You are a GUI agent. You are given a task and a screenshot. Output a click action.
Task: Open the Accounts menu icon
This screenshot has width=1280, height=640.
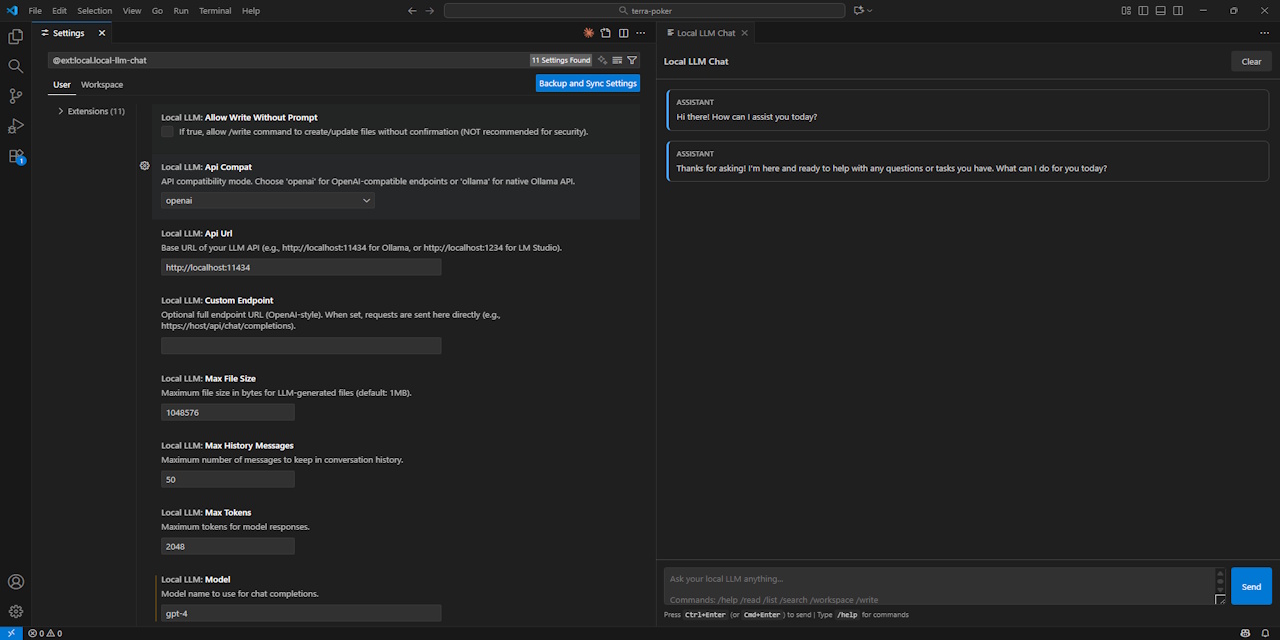click(x=15, y=582)
